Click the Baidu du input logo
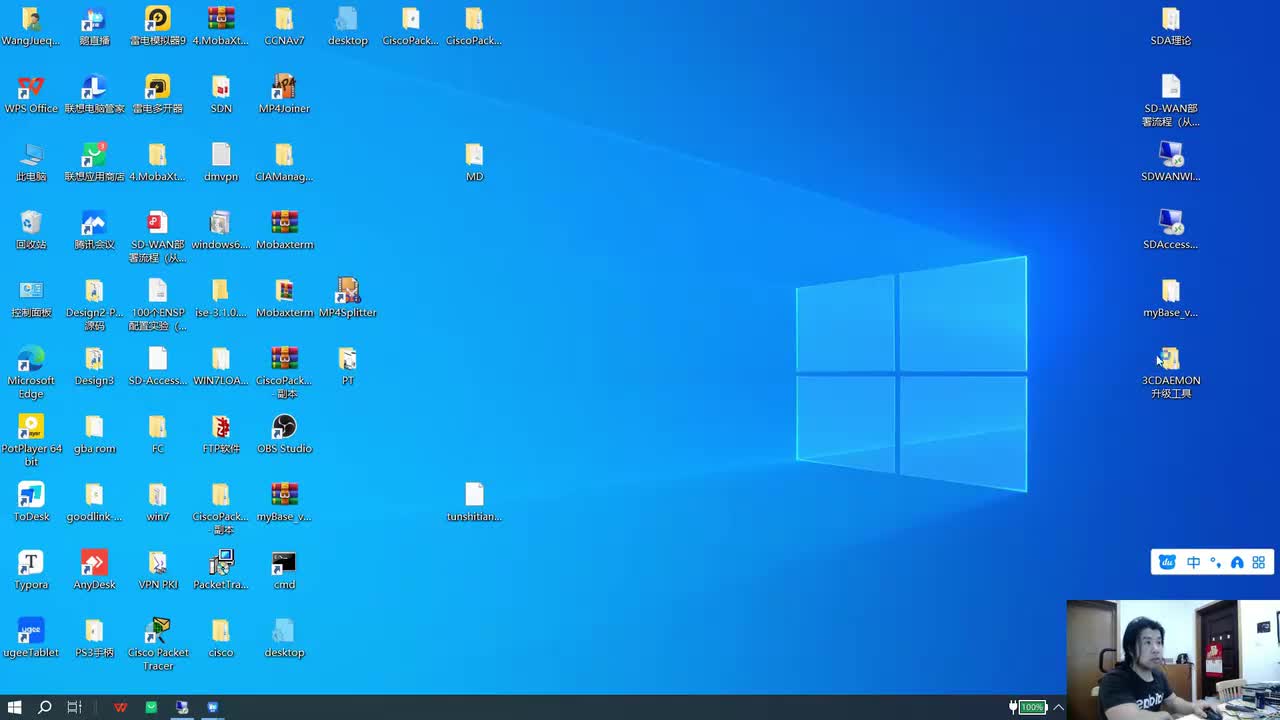The image size is (1280, 720). click(1167, 563)
